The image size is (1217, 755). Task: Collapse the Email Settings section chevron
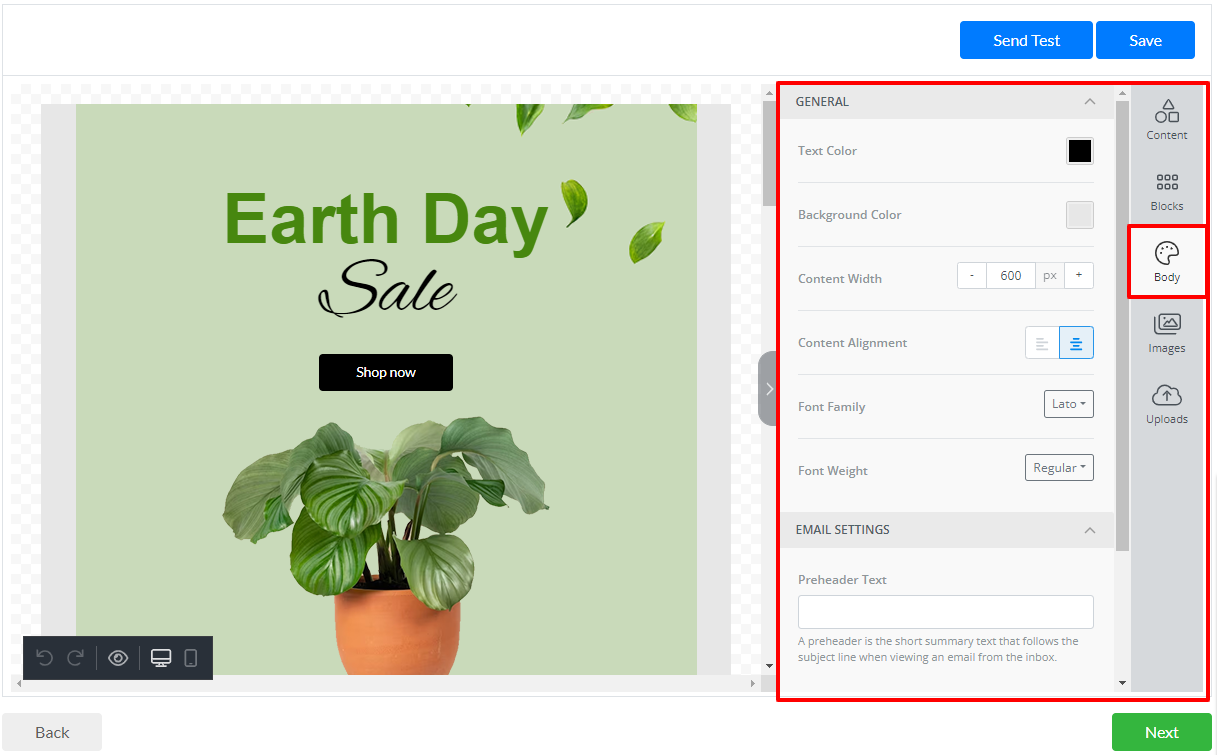(1090, 530)
